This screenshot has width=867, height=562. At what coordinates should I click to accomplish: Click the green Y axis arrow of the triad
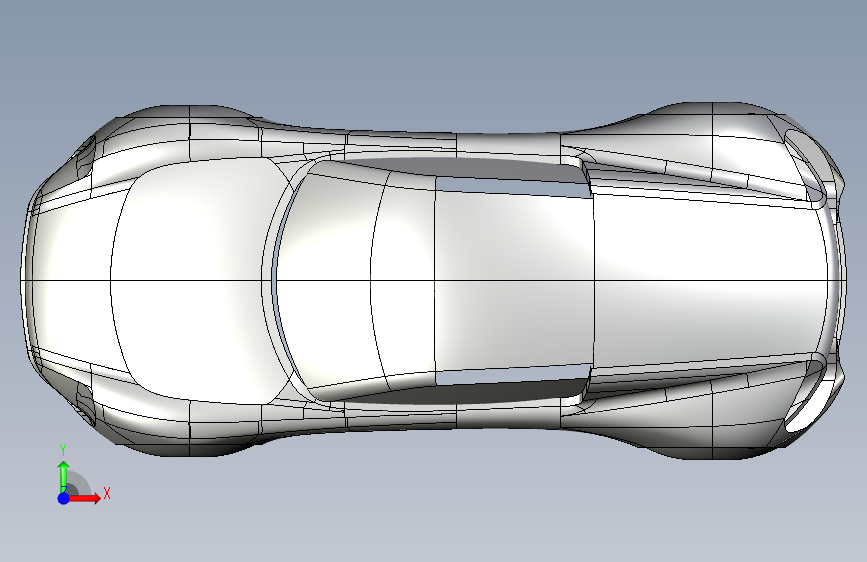(x=64, y=476)
